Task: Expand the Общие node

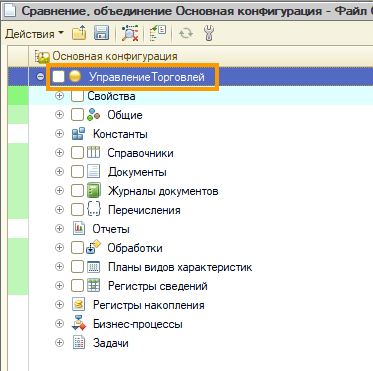Action: pyautogui.click(x=59, y=115)
